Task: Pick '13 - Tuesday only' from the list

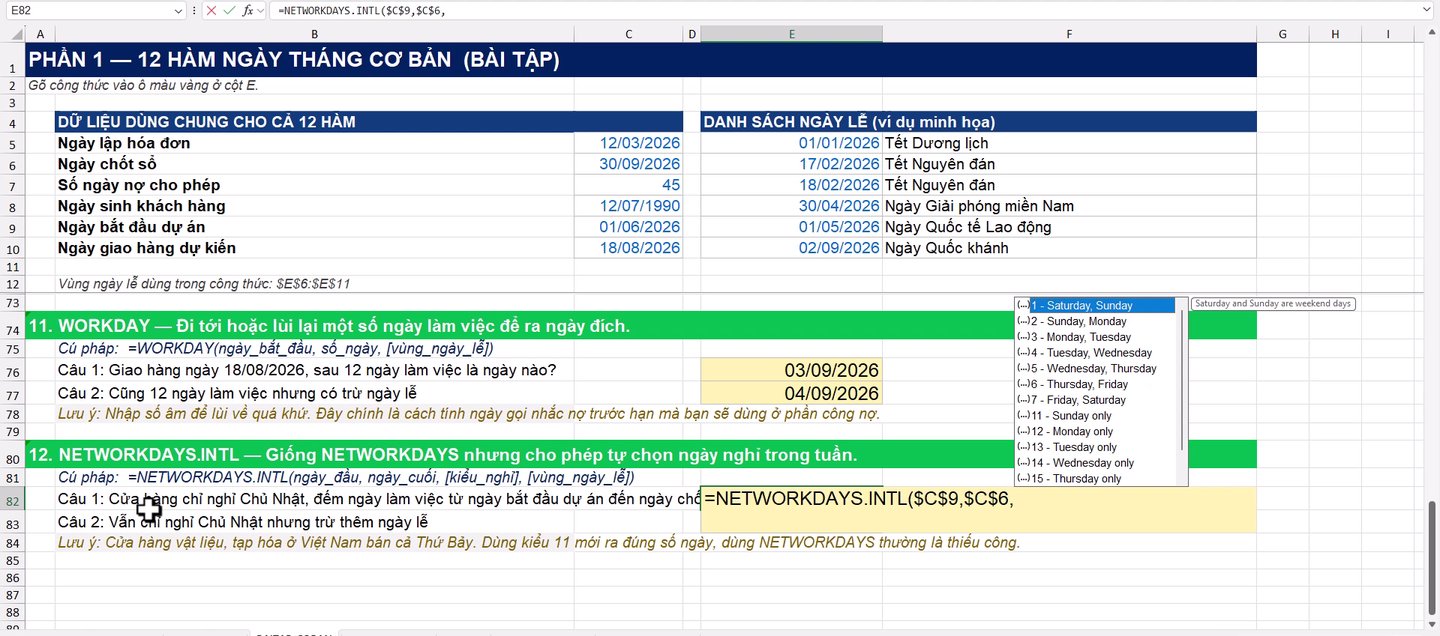Action: 1095,447
